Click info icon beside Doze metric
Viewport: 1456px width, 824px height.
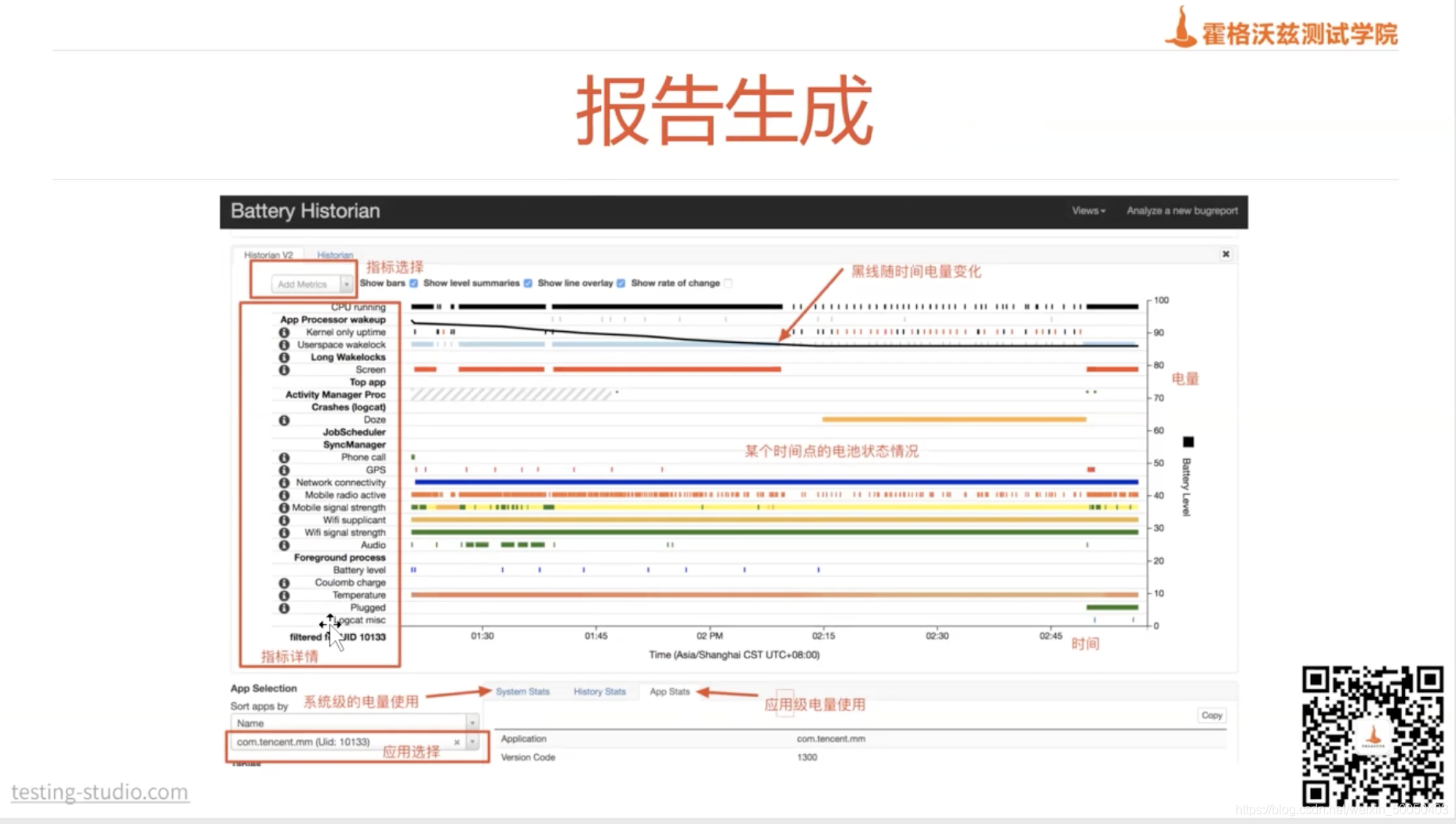pos(284,421)
